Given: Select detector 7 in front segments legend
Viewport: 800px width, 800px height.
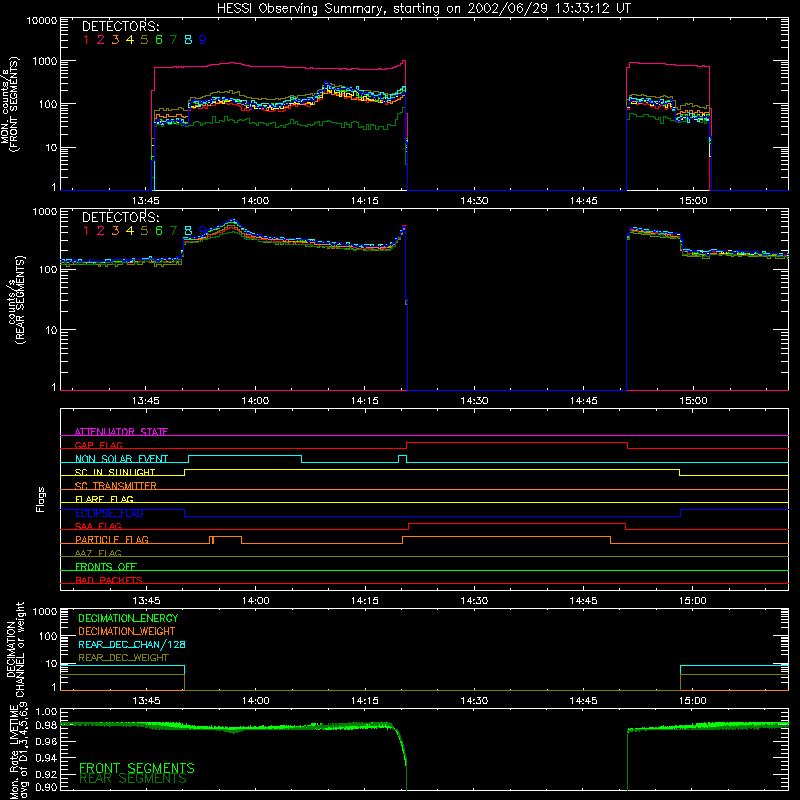Looking at the screenshot, I should (173, 40).
